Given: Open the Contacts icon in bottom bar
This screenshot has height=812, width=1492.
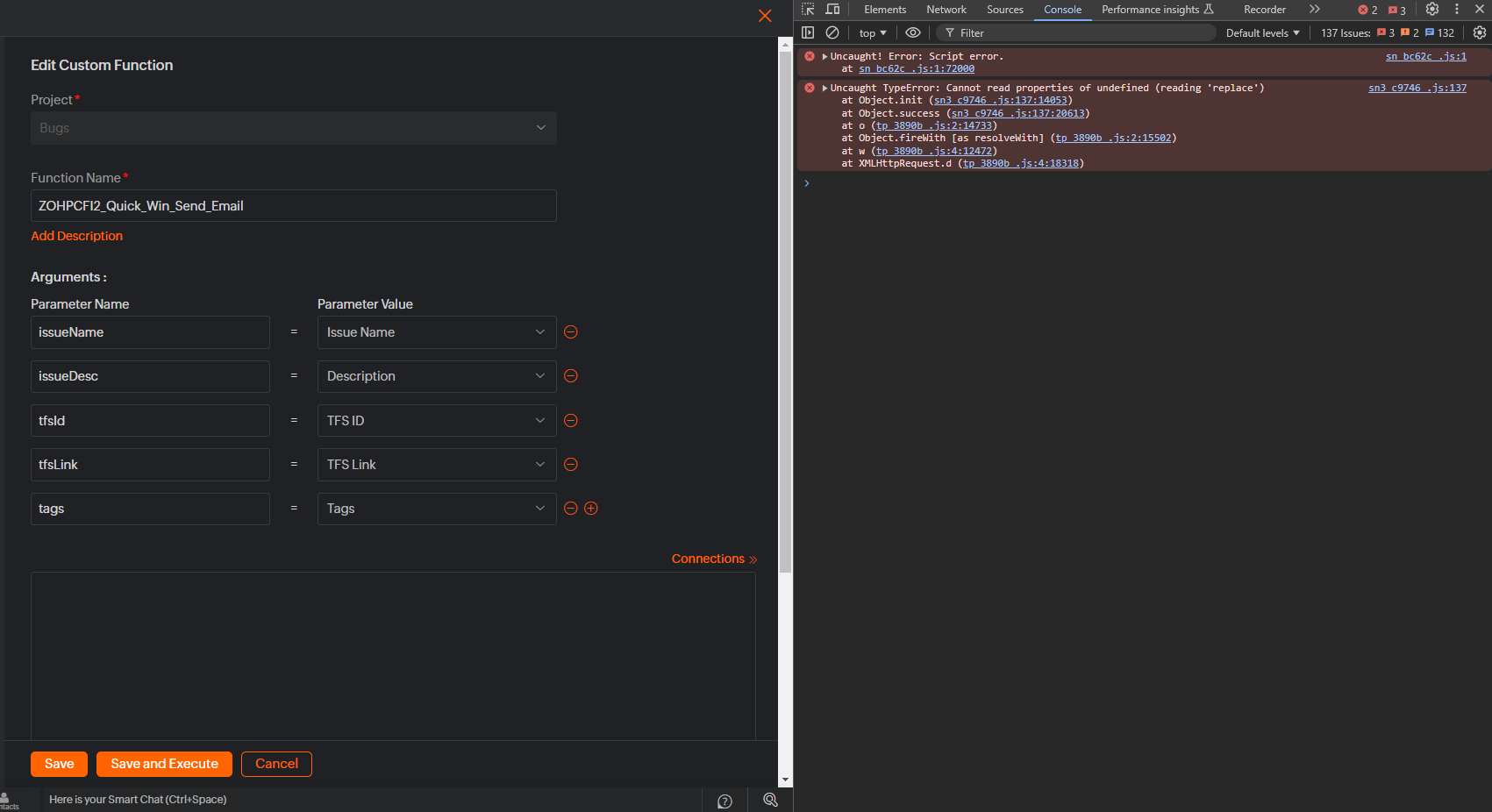Looking at the screenshot, I should click(x=8, y=801).
